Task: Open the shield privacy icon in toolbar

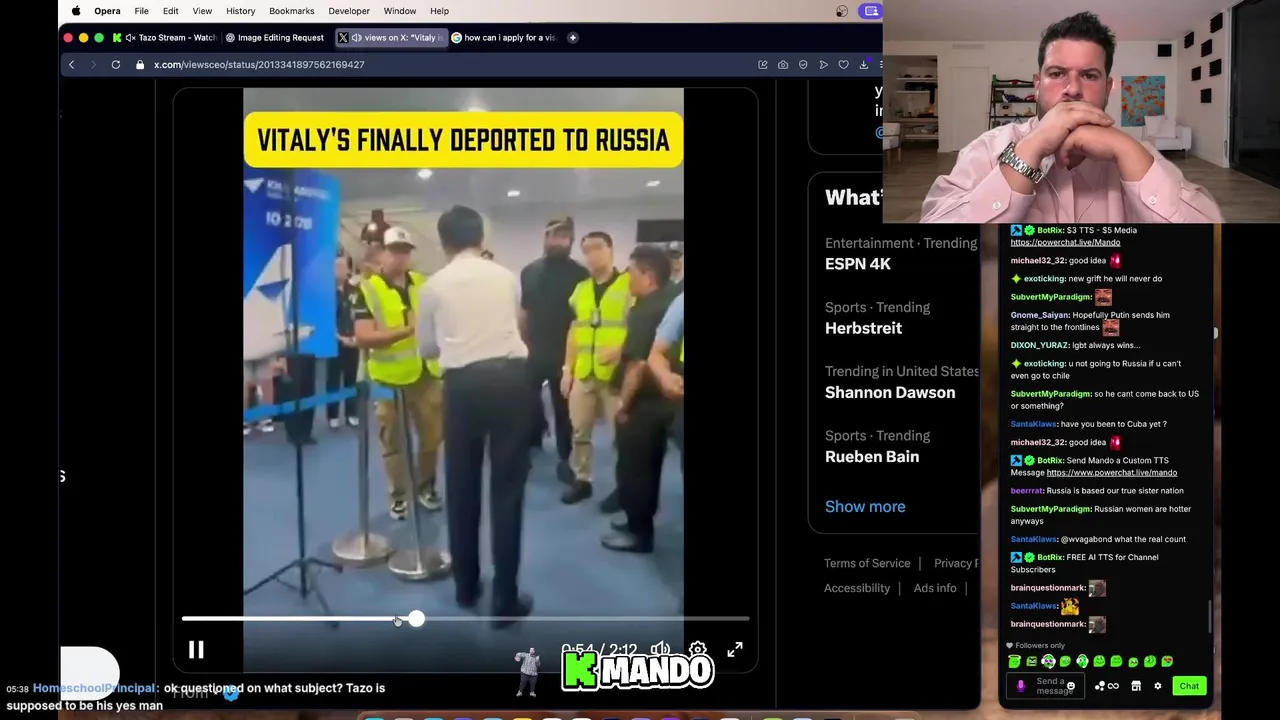Action: (x=803, y=64)
